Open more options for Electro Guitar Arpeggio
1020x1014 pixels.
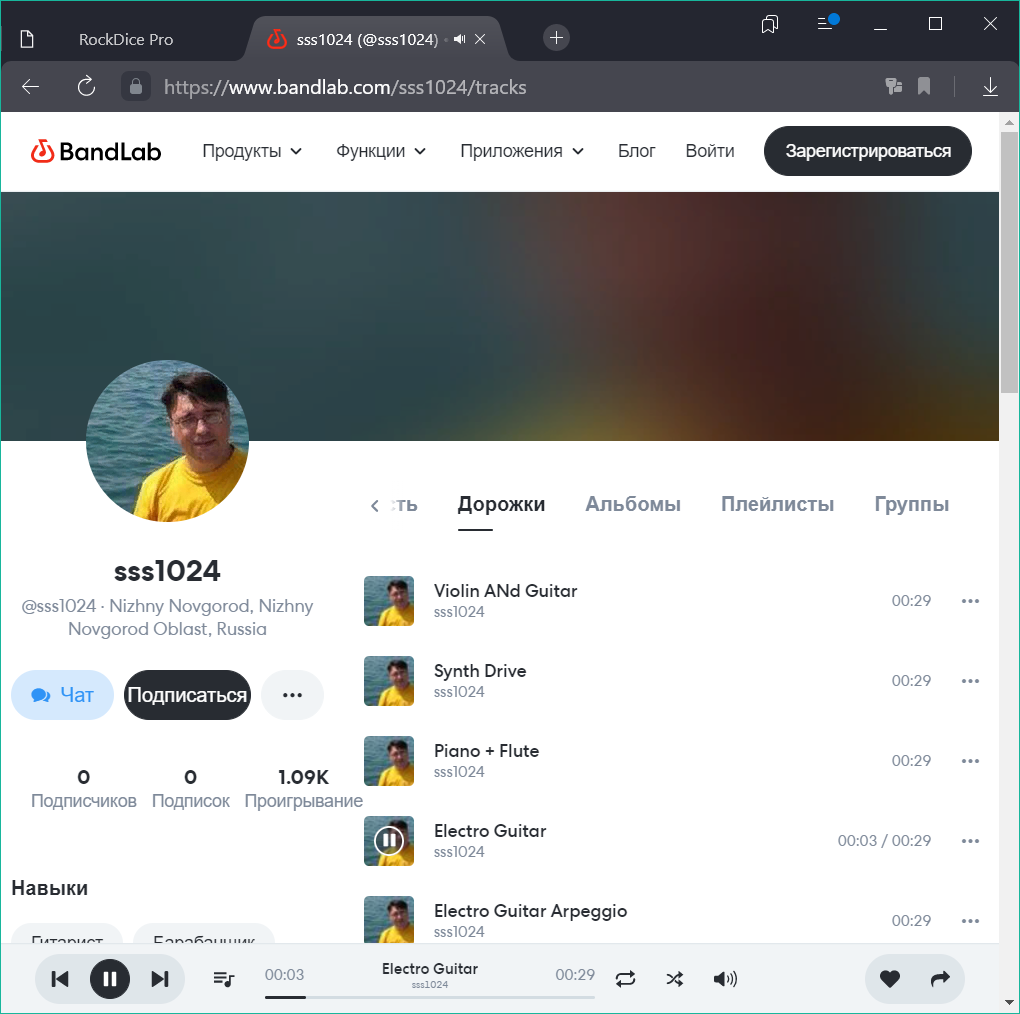970,921
